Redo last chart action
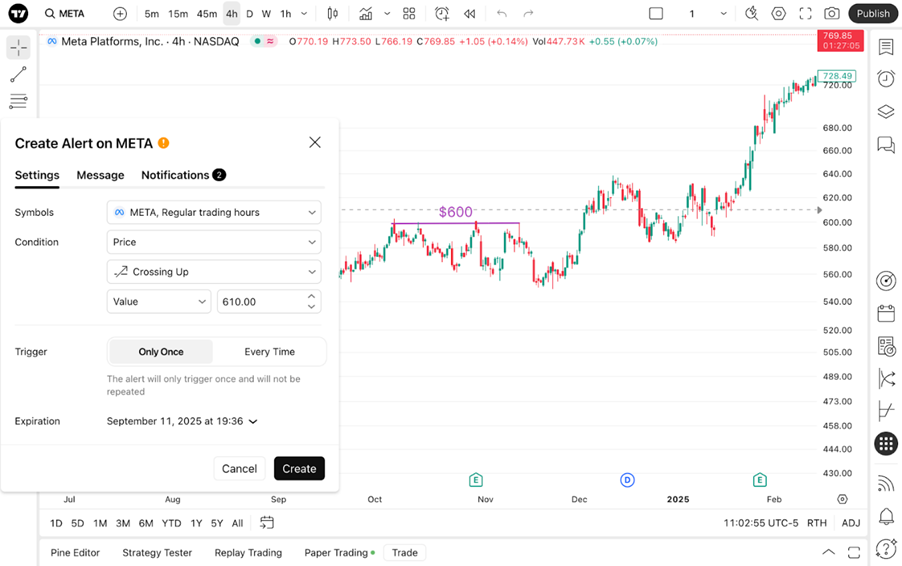This screenshot has height=566, width=902. (528, 13)
